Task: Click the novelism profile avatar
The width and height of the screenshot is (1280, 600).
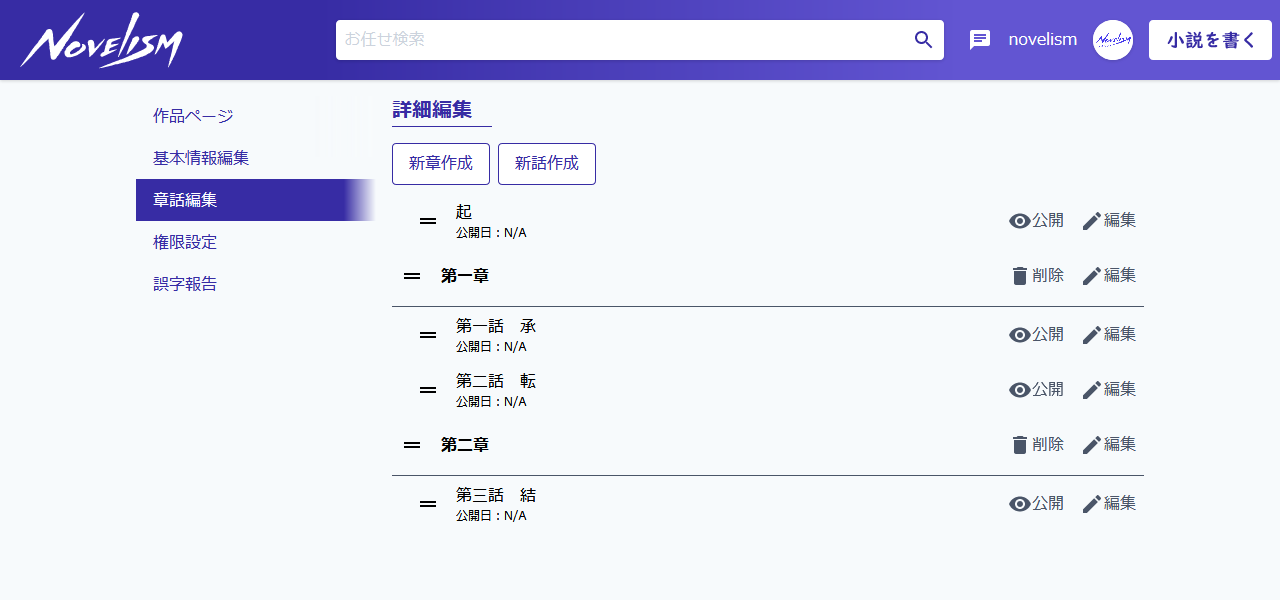Action: click(1112, 40)
